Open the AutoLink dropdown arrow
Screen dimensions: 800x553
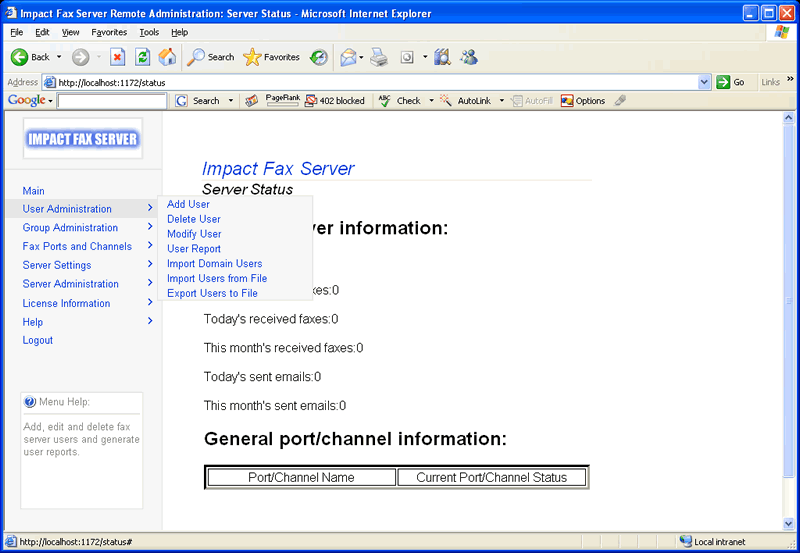(502, 100)
